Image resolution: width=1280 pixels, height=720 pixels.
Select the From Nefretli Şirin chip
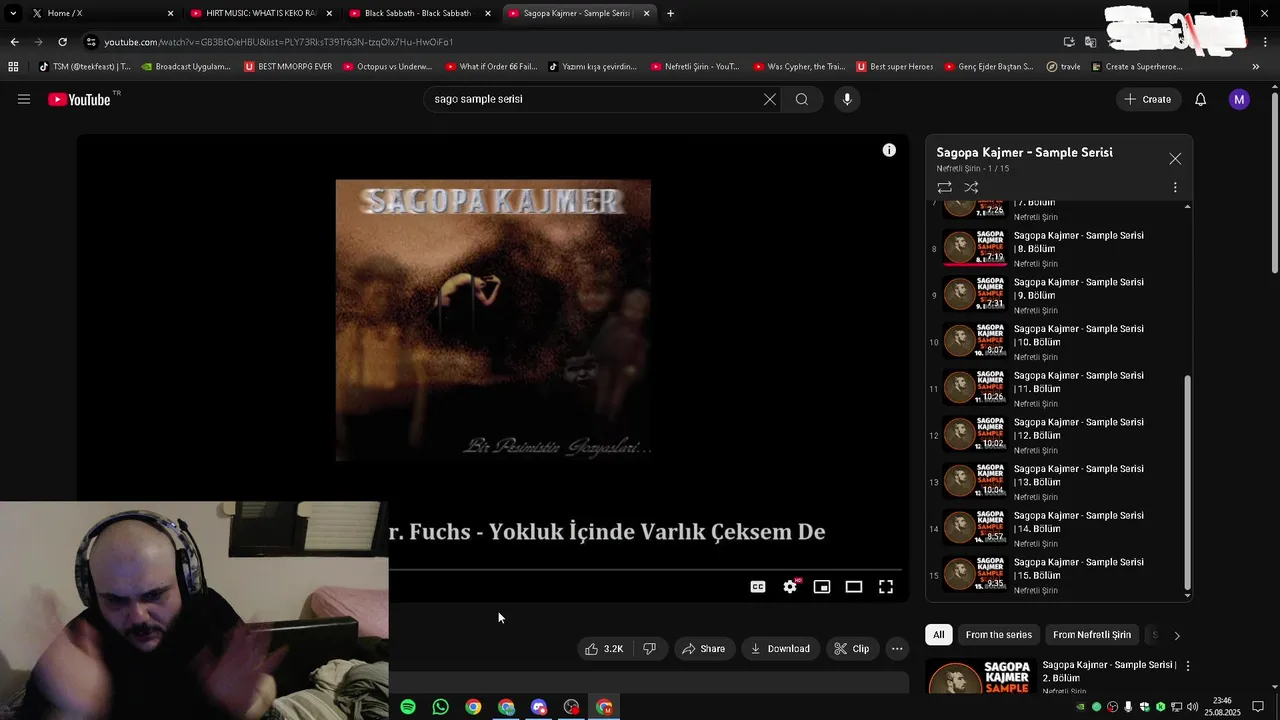[x=1092, y=635]
